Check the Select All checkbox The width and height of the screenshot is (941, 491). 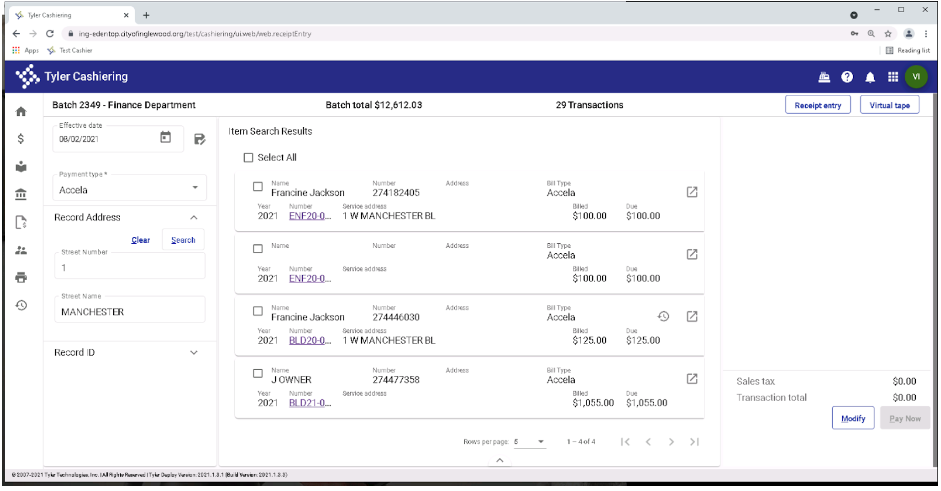(248, 158)
